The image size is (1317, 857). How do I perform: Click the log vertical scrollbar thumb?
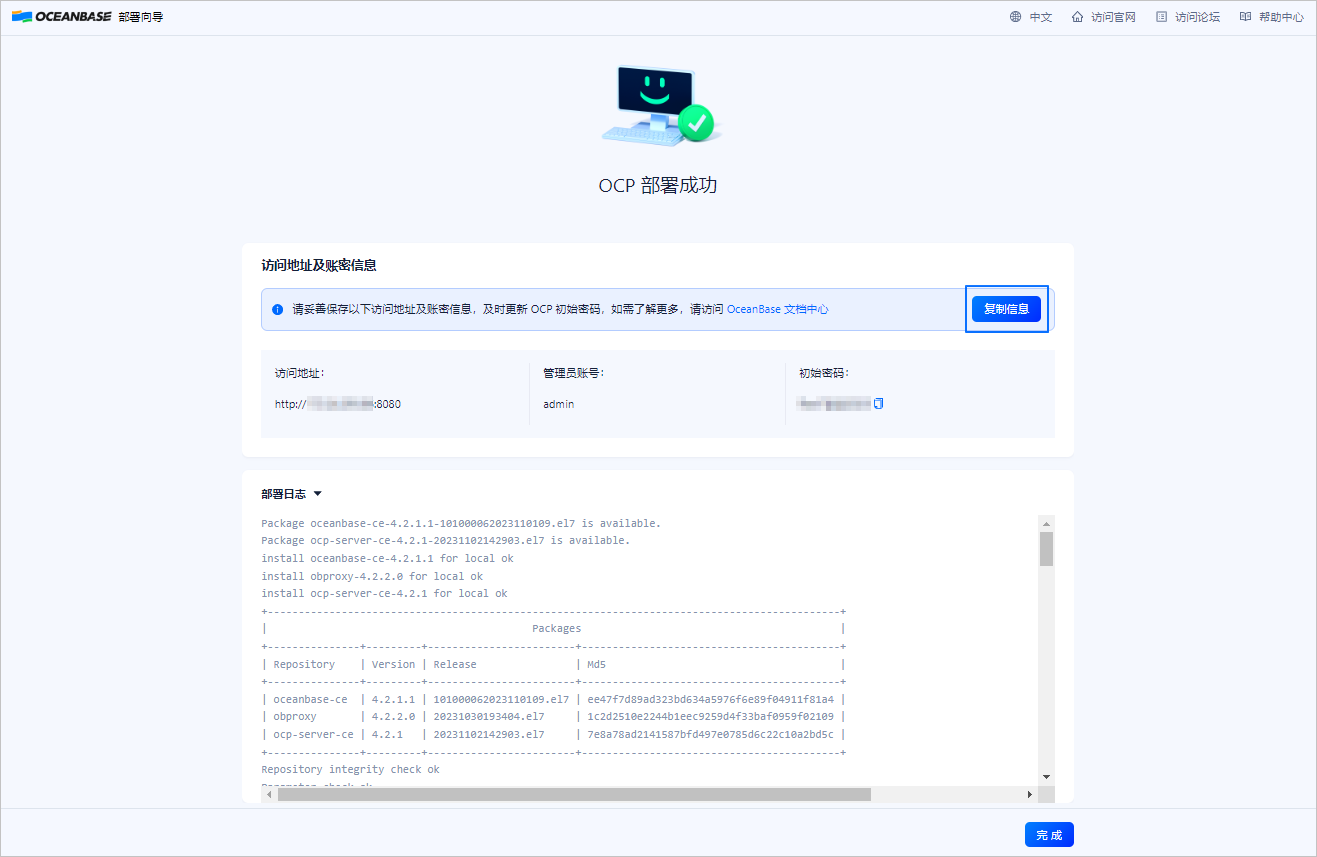(1046, 549)
